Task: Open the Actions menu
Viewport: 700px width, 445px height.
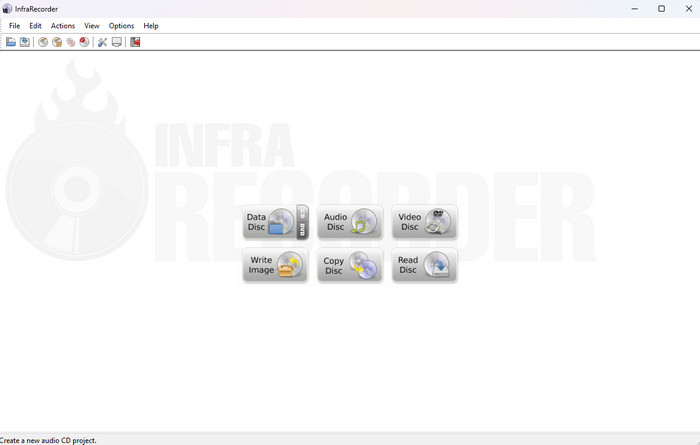Action: pyautogui.click(x=62, y=26)
